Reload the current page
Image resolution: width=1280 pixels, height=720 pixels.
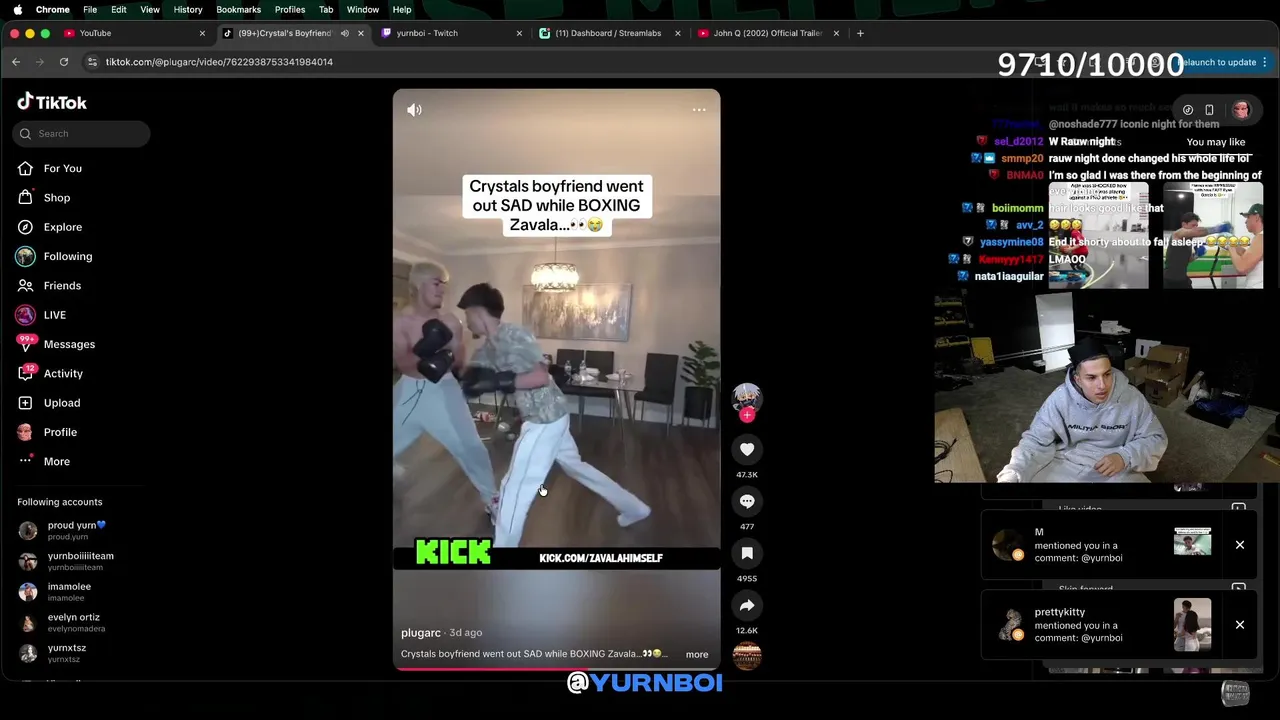pyautogui.click(x=64, y=62)
